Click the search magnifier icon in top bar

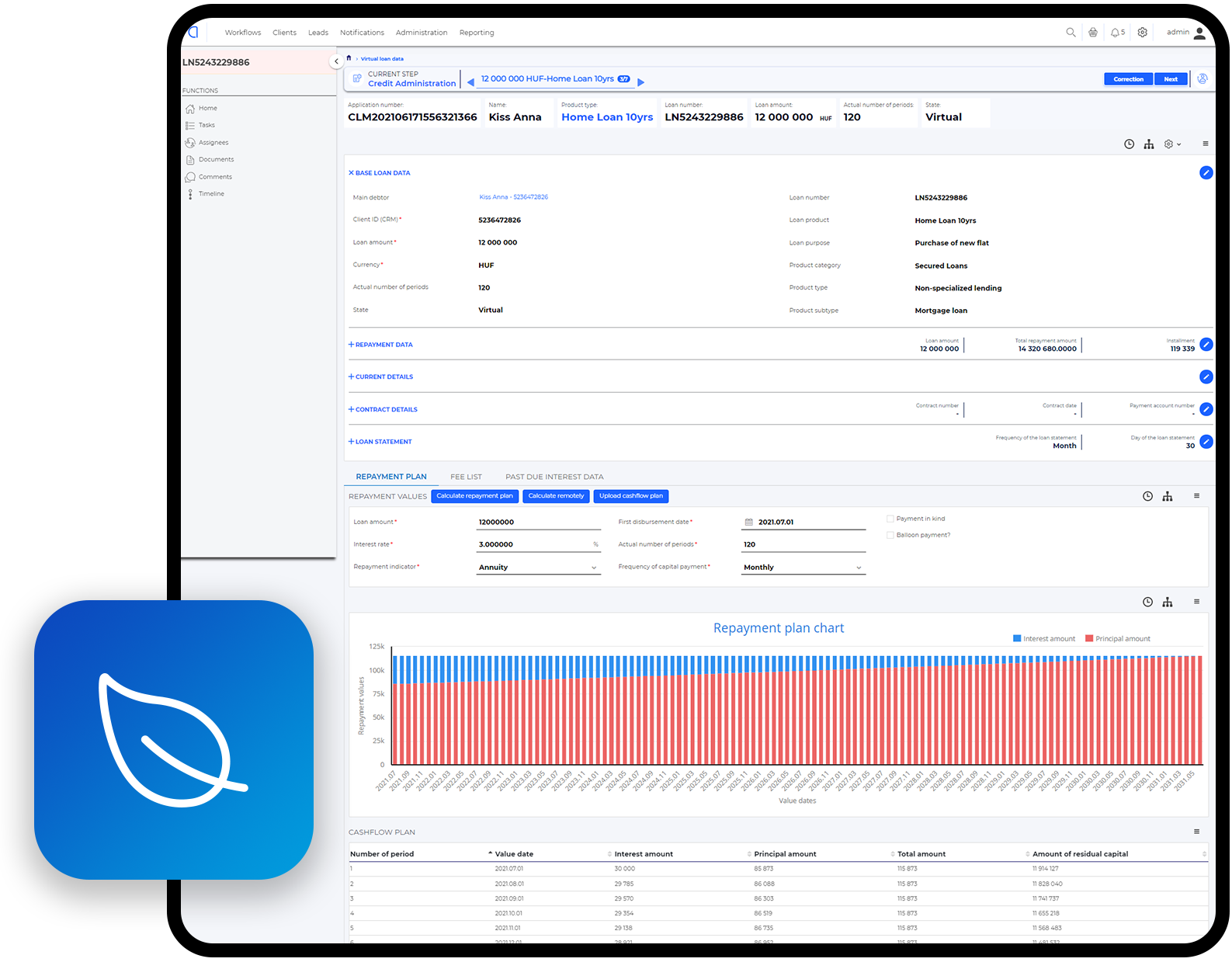[1071, 33]
